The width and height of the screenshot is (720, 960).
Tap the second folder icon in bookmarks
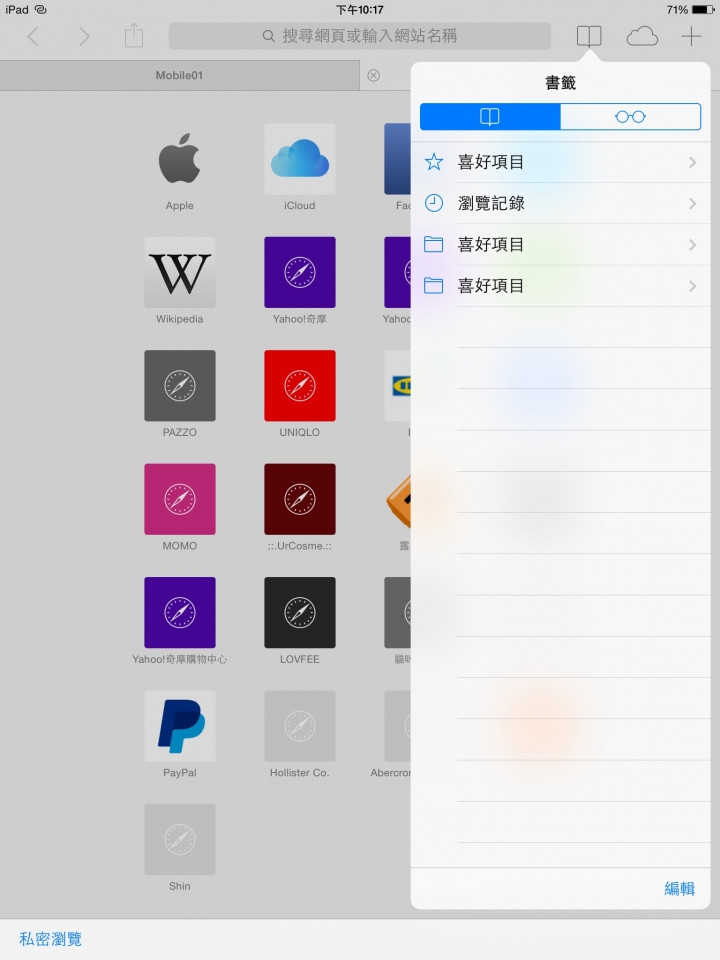[x=433, y=286]
